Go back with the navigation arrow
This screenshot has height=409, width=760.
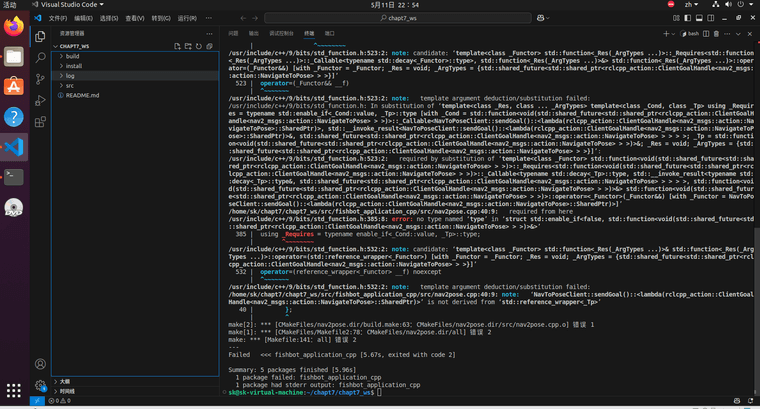click(243, 18)
